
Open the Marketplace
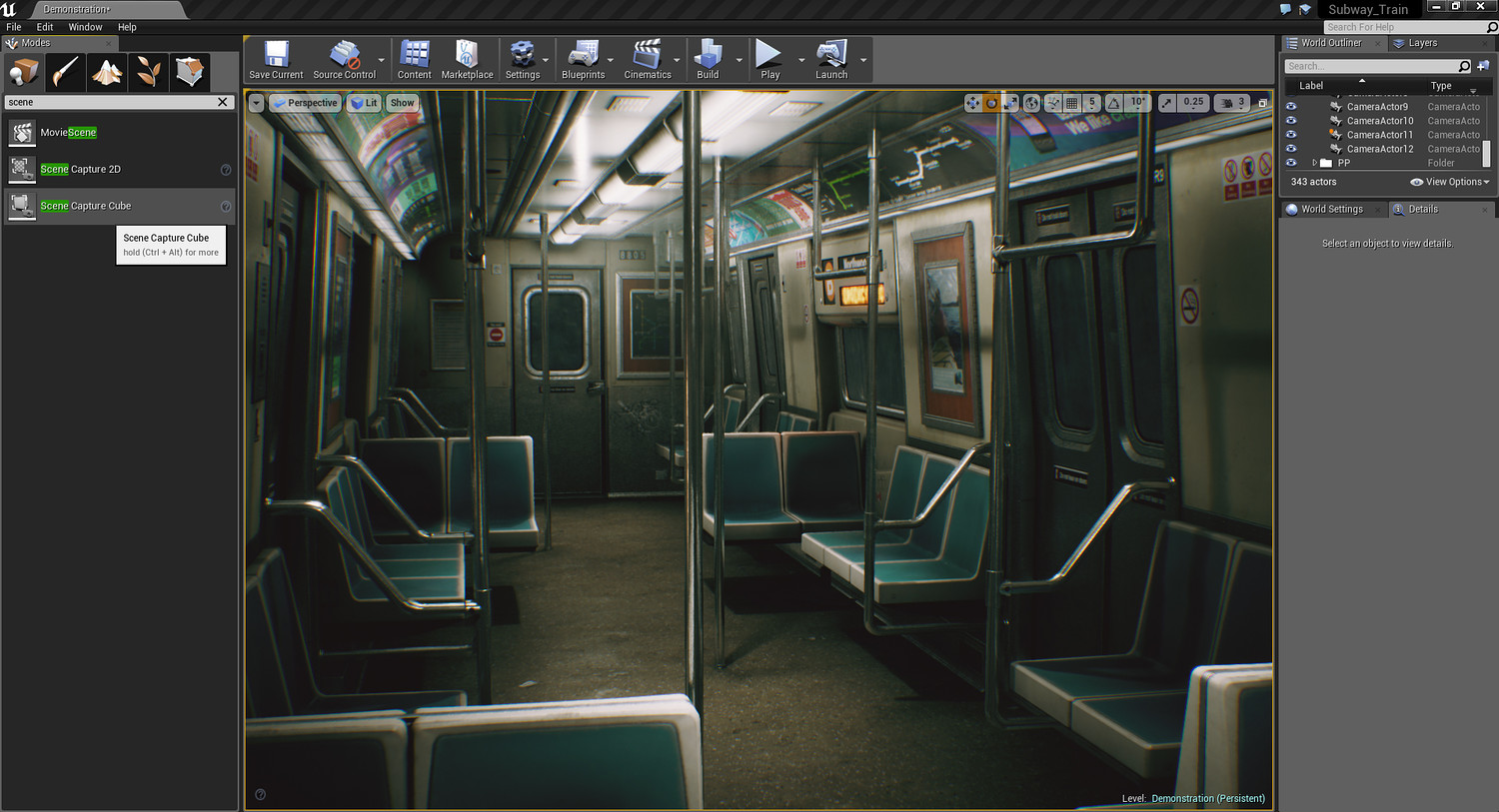point(467,58)
